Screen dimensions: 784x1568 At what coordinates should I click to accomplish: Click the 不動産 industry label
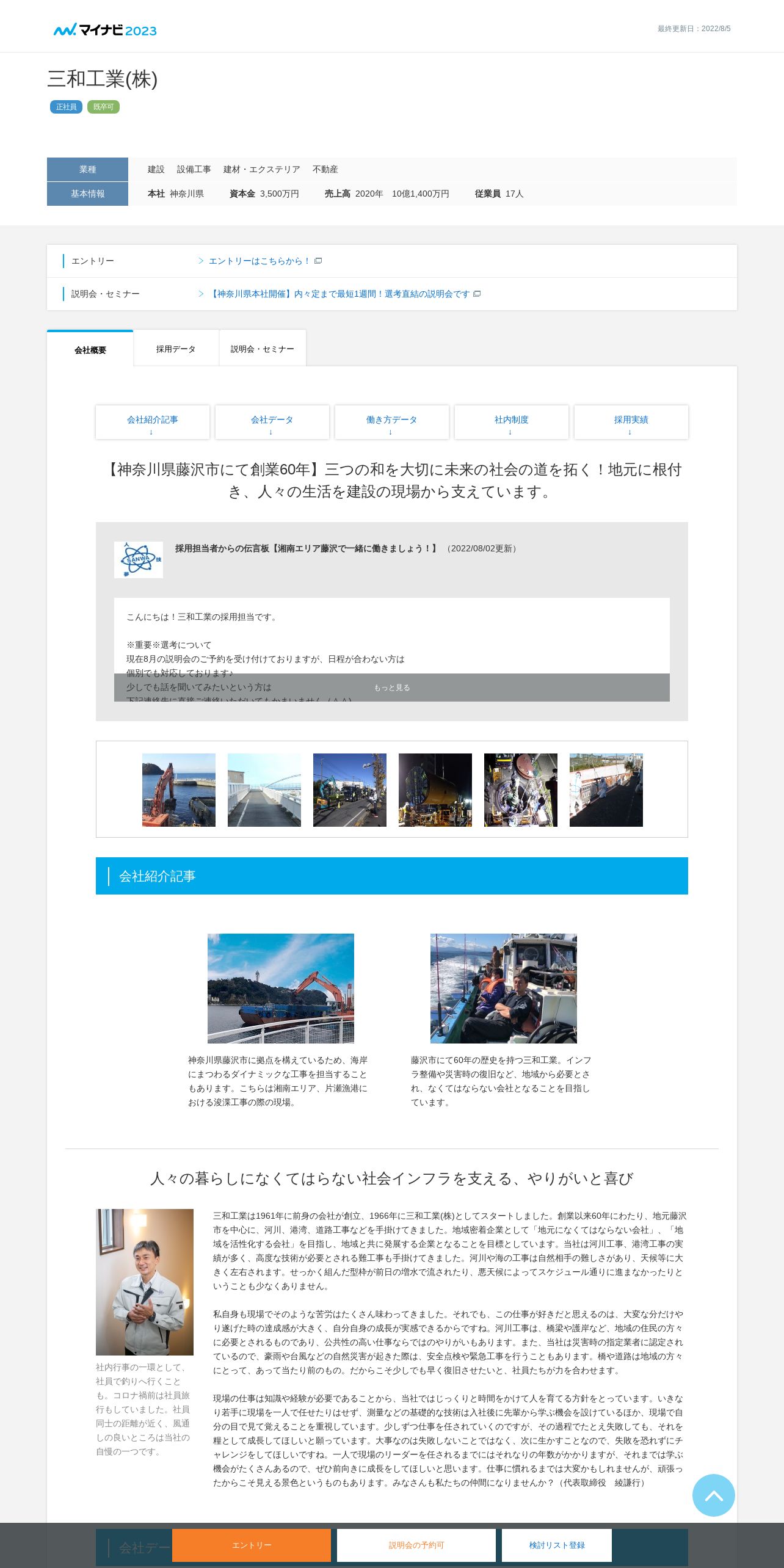(x=325, y=169)
